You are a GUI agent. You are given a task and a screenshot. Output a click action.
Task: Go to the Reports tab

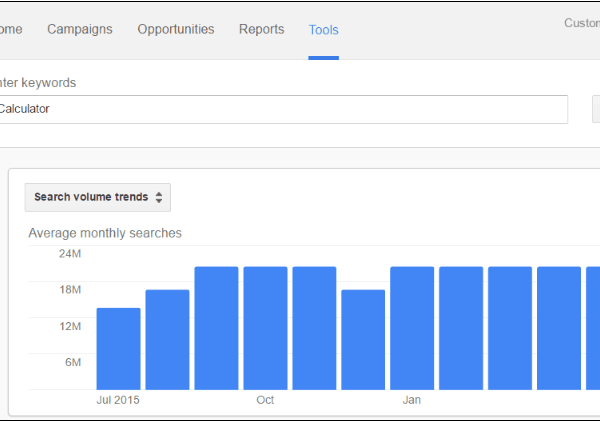pyautogui.click(x=261, y=29)
